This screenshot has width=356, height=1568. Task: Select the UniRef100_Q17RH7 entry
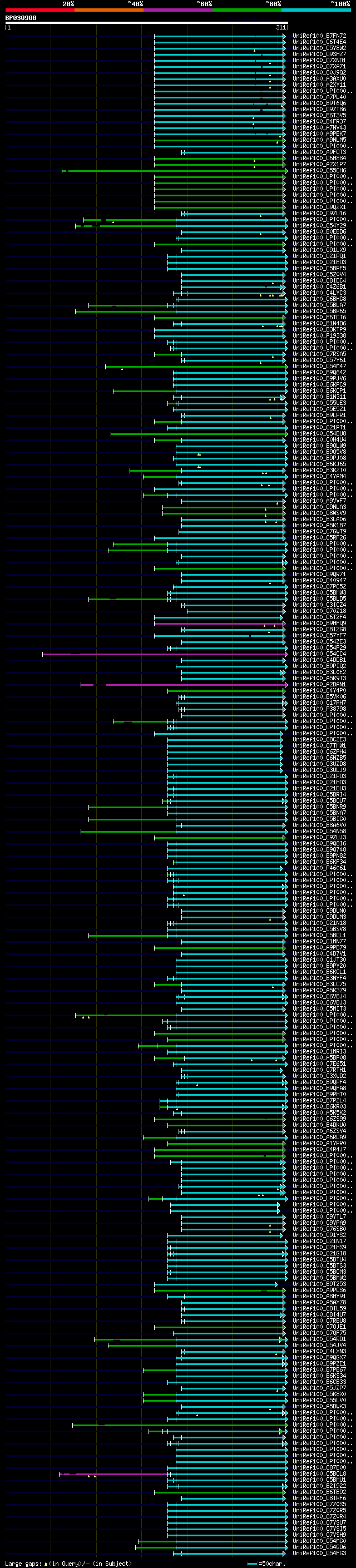coord(319,703)
